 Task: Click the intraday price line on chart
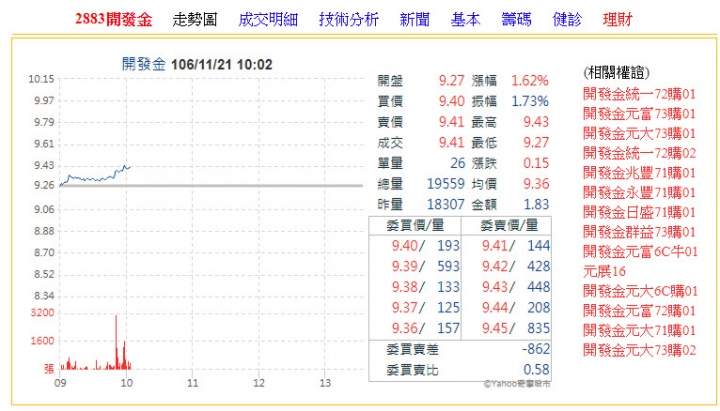pos(95,177)
